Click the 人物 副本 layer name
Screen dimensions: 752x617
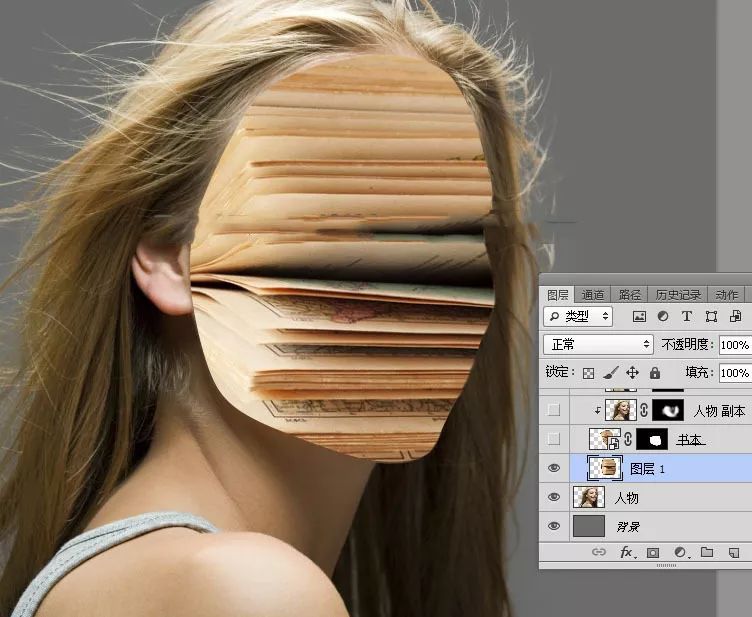click(719, 411)
